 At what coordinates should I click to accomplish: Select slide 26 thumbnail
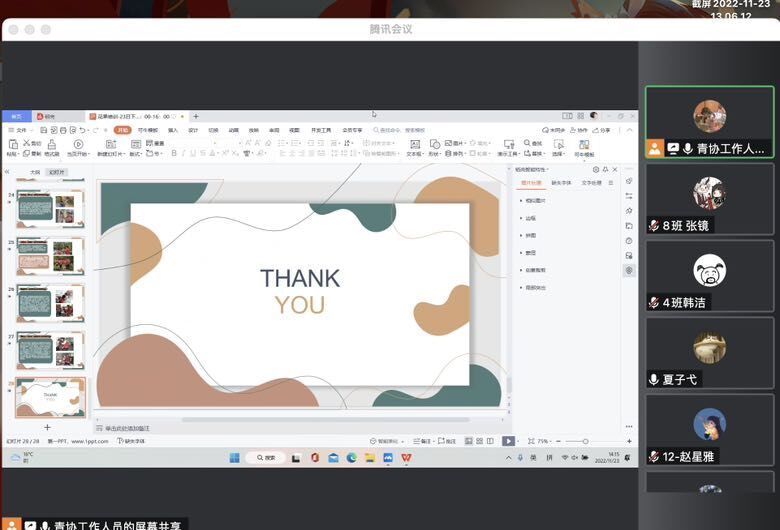[x=51, y=302]
